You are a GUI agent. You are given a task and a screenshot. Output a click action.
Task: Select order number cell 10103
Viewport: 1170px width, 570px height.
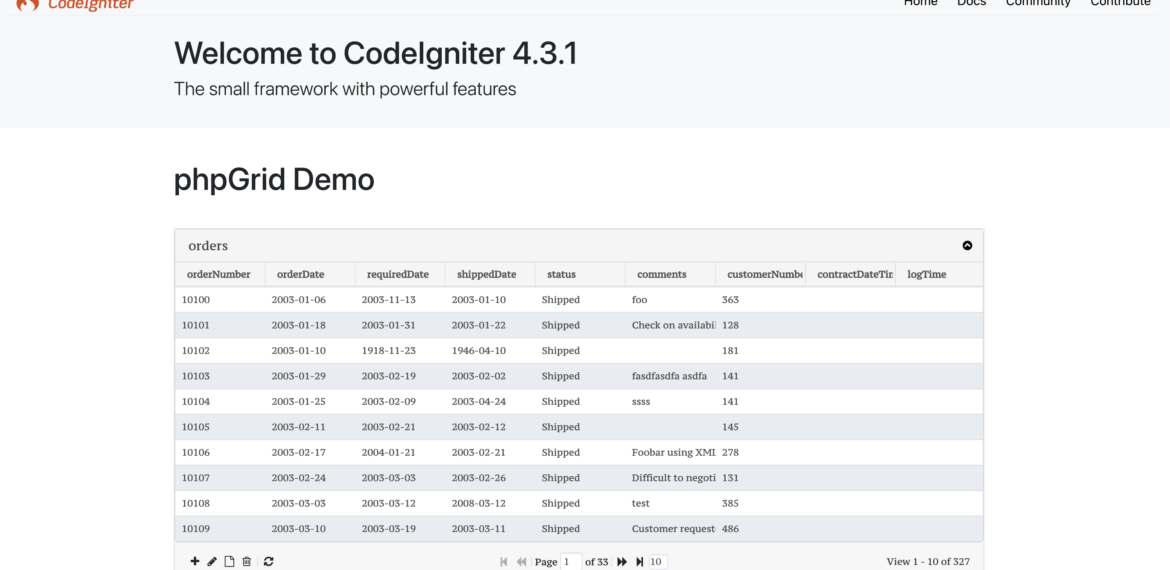coord(219,376)
